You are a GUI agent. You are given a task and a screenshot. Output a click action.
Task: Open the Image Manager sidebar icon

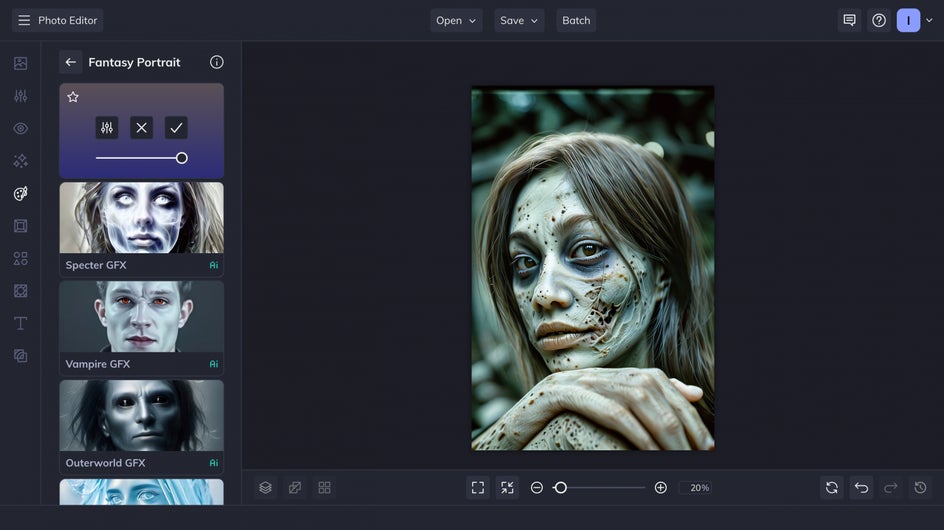[20, 63]
